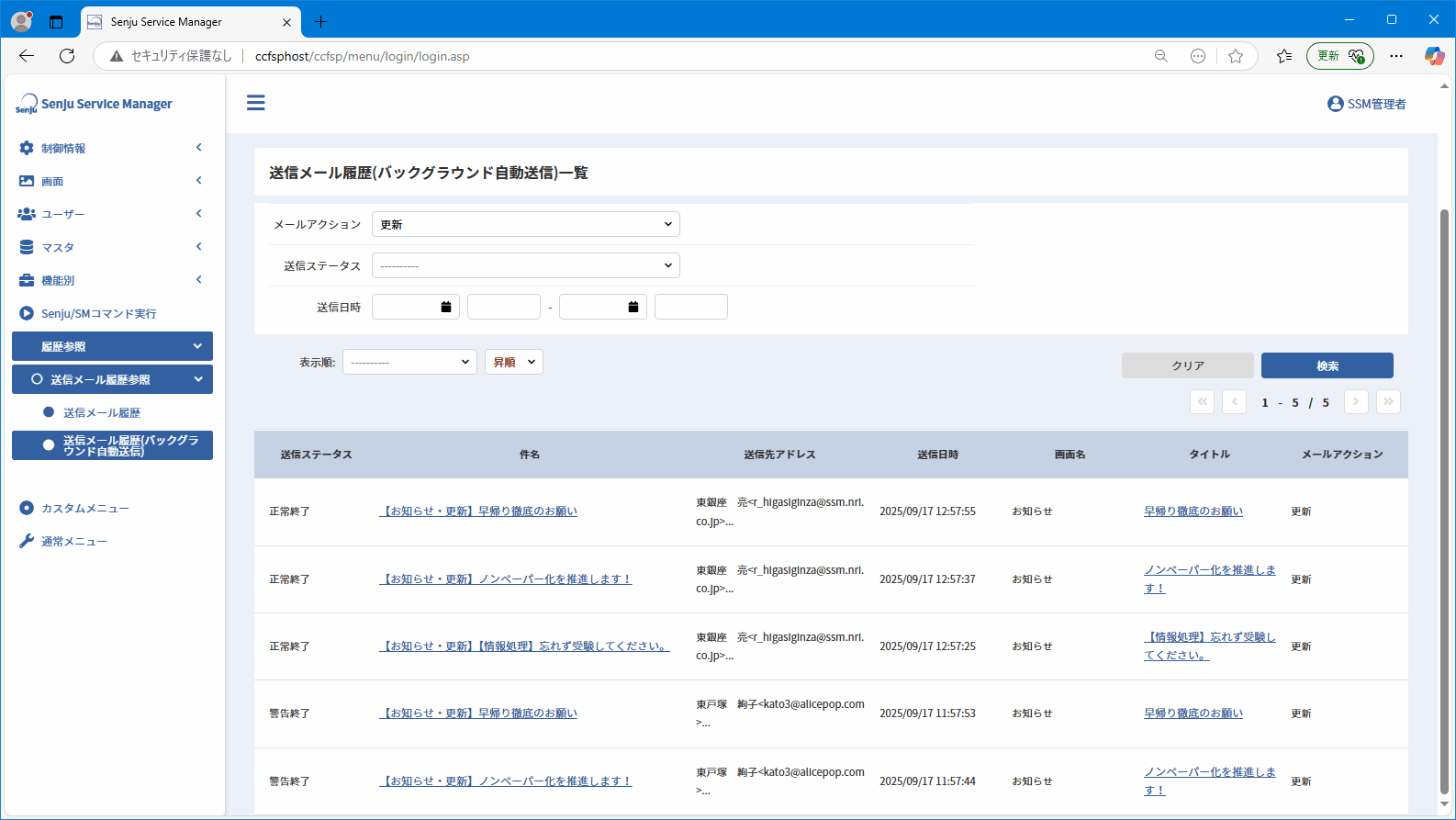Open the SSM管理者 user account icon
1456x820 pixels.
(1336, 104)
